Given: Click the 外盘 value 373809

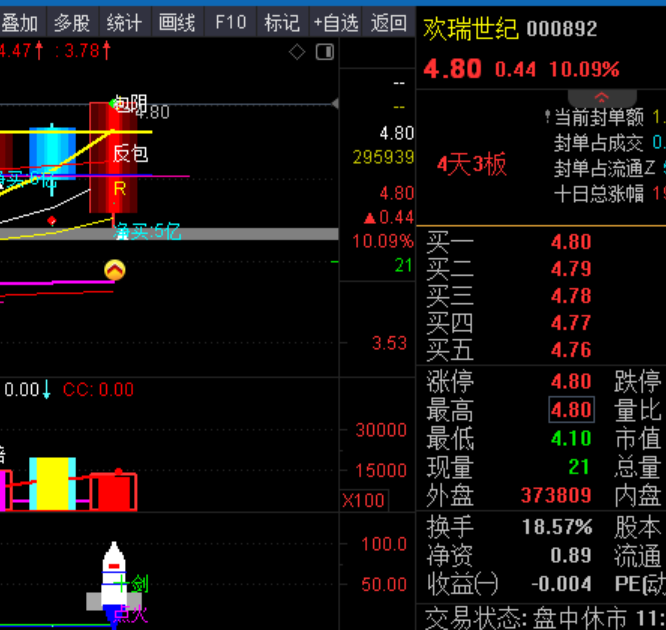Looking at the screenshot, I should 556,495.
